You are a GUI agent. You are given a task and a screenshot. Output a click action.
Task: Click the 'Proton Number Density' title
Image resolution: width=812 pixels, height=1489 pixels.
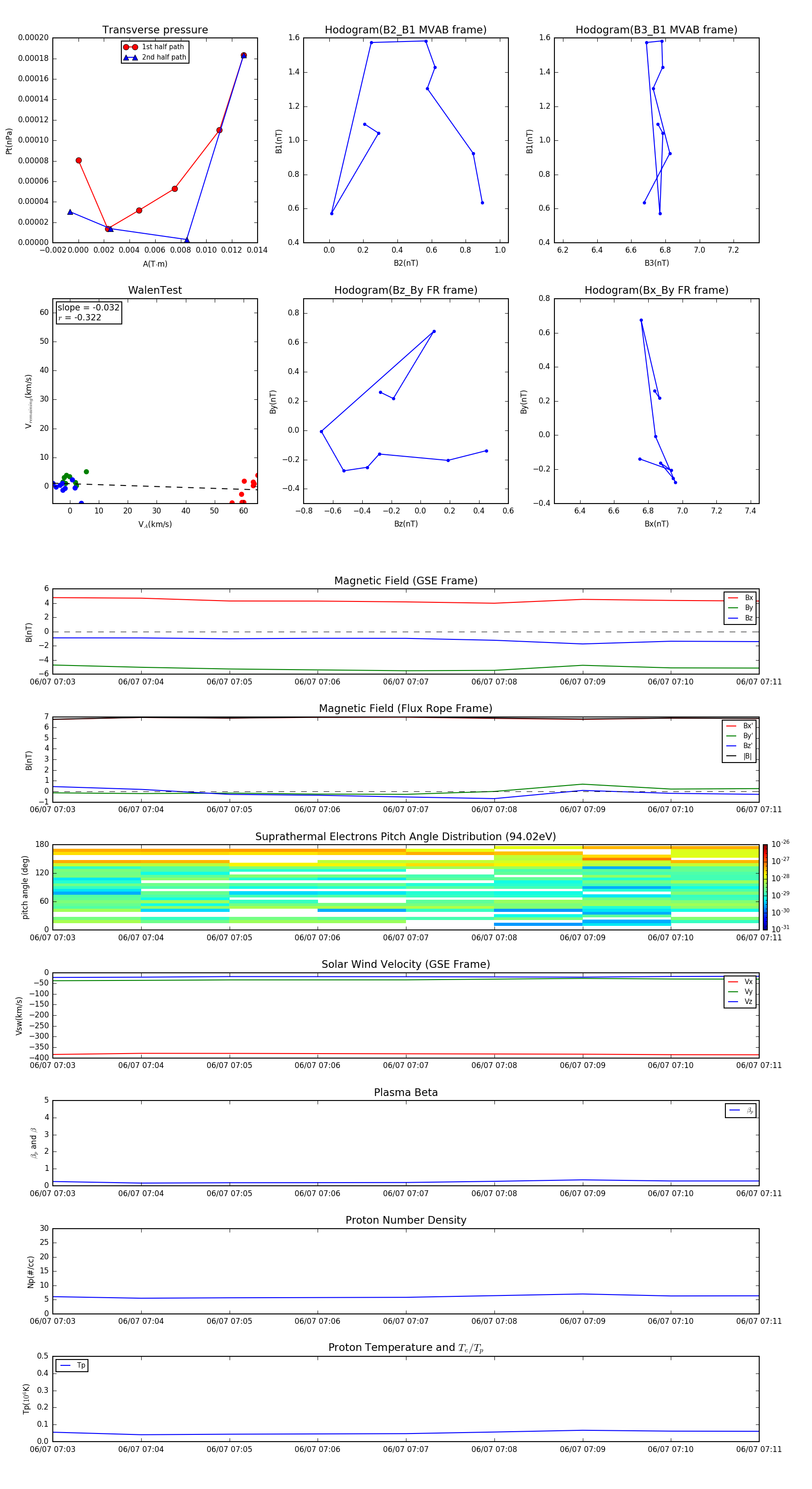(406, 1220)
